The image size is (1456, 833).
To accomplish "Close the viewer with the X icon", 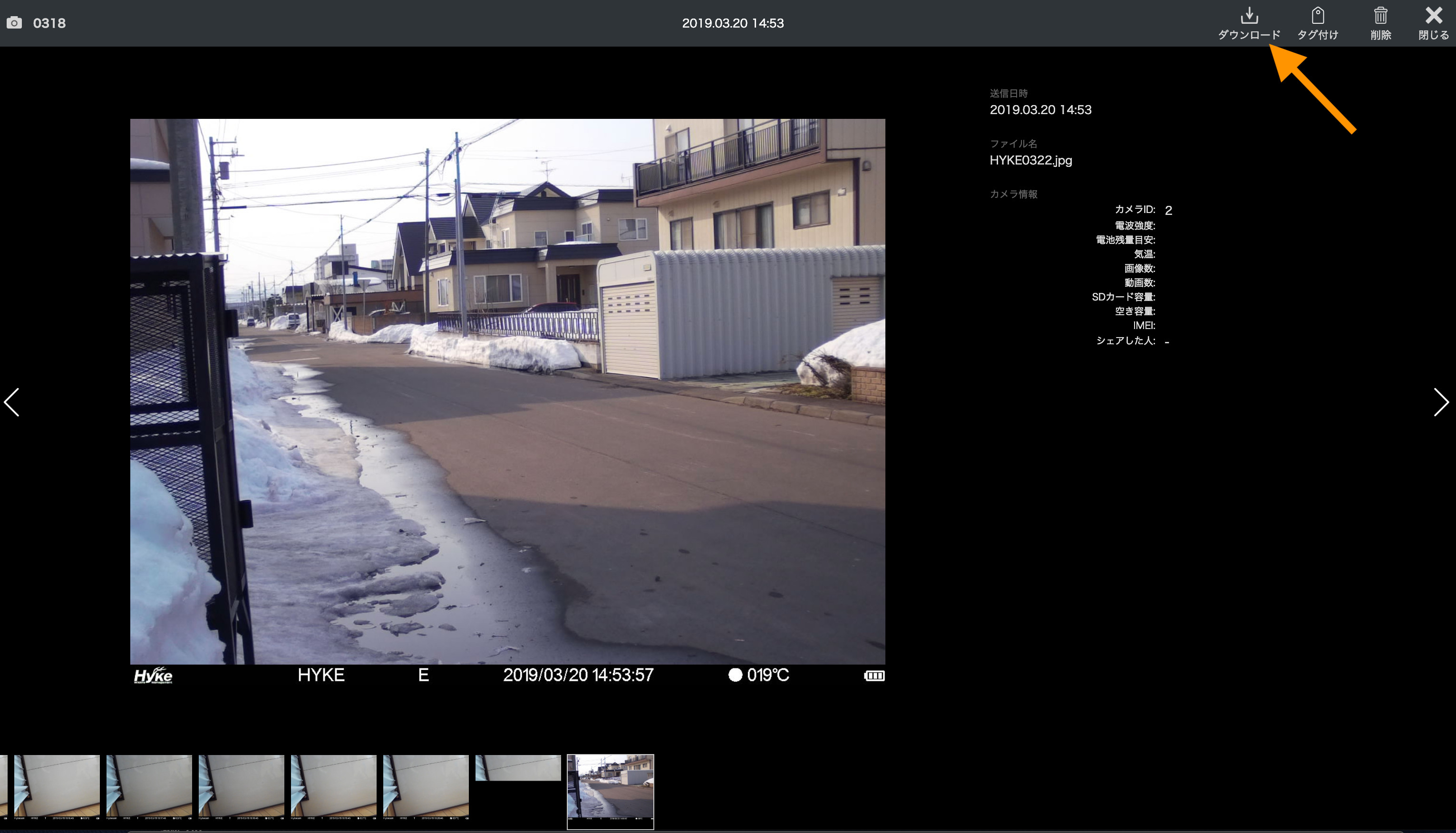I will click(x=1434, y=16).
